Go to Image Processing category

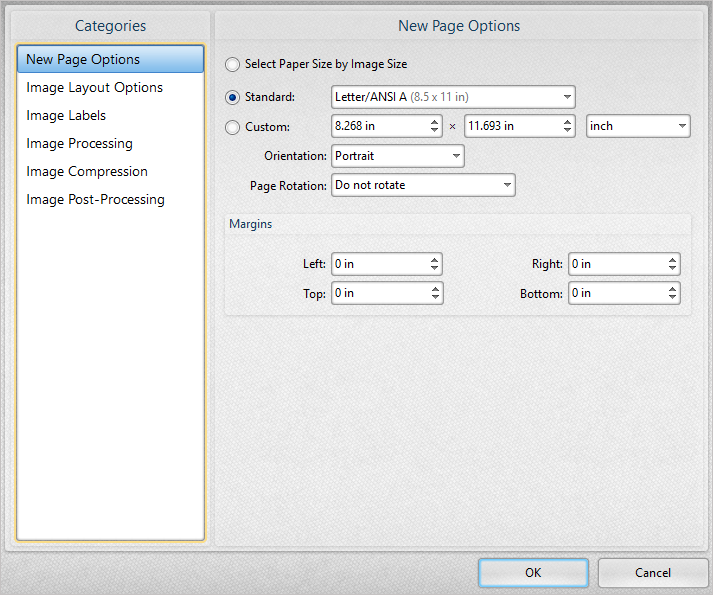coord(79,144)
